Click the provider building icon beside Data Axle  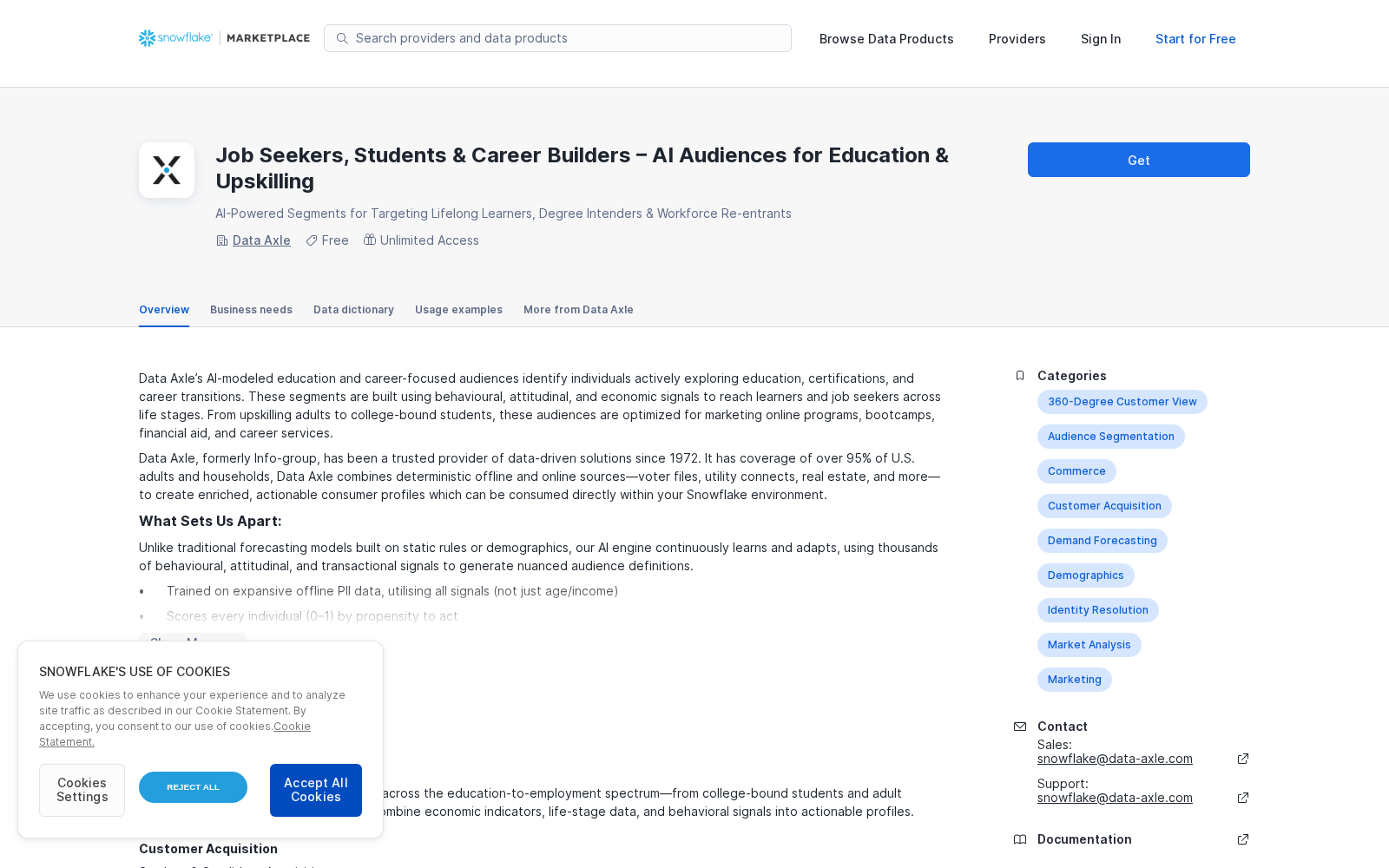pyautogui.click(x=221, y=240)
